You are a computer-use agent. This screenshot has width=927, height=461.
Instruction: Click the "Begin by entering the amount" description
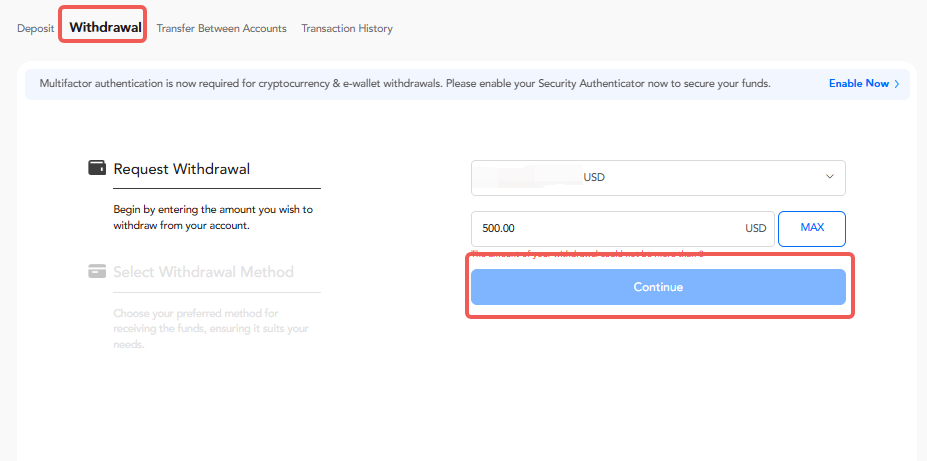tap(212, 217)
